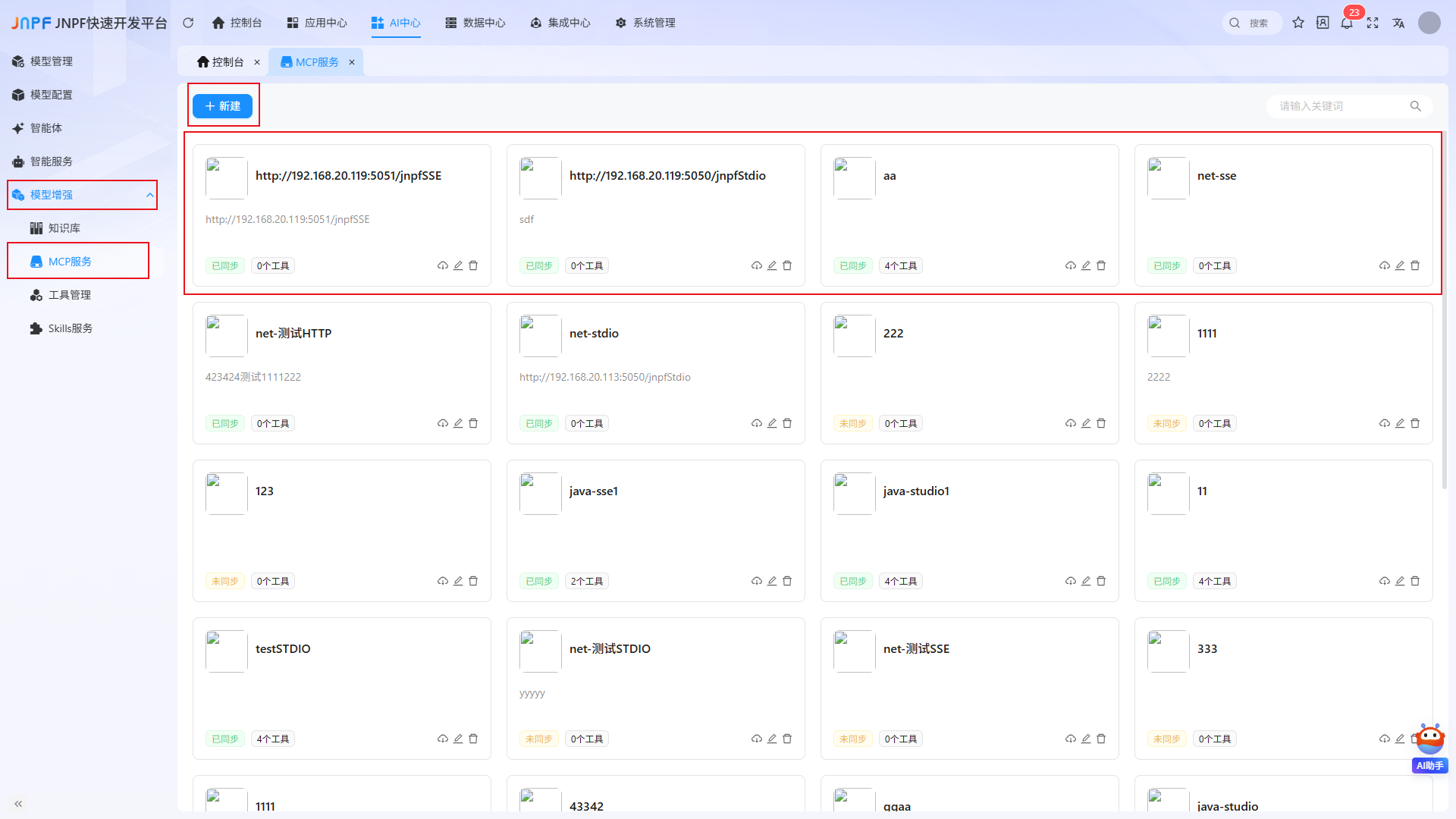
Task: Go to 控制台 in the top navigation
Action: coord(237,23)
